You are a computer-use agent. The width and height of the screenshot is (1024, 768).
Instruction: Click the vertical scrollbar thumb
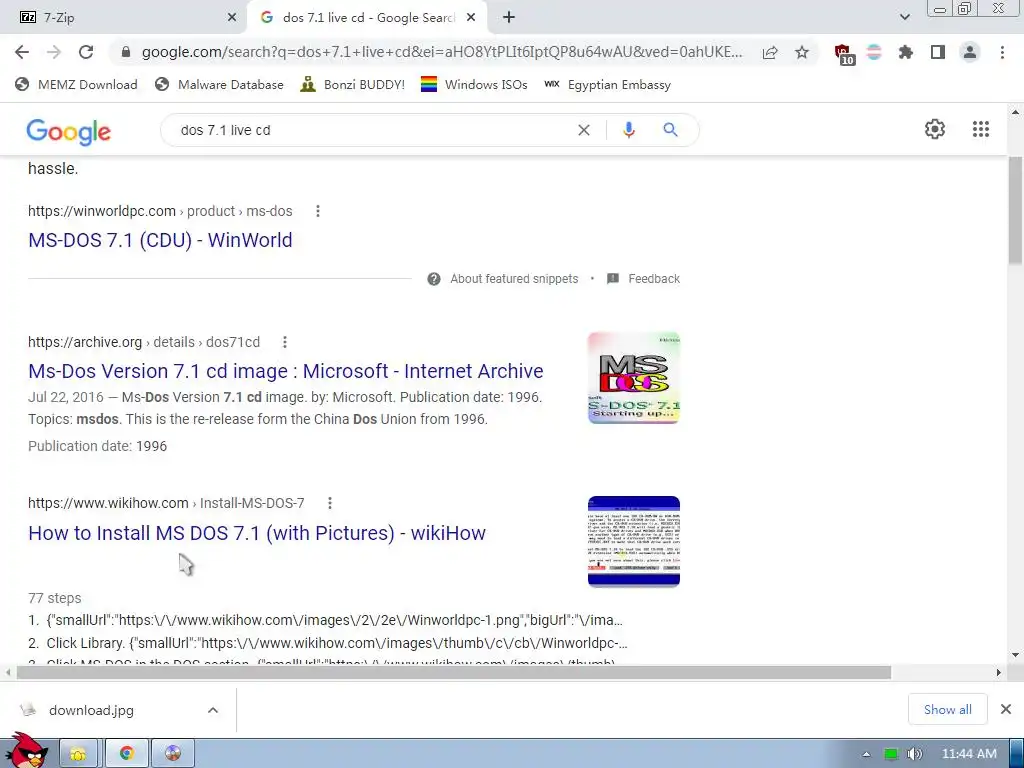(x=1015, y=210)
